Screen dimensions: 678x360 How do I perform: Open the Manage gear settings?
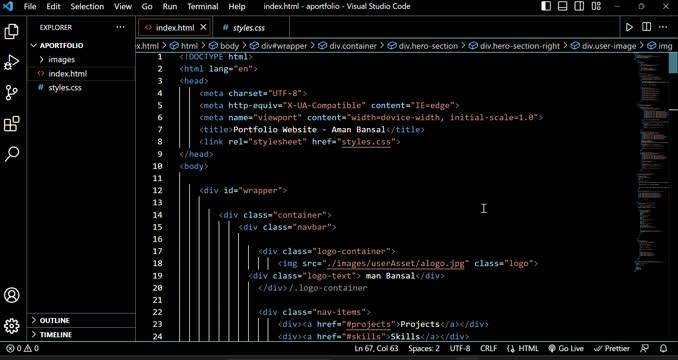12,326
